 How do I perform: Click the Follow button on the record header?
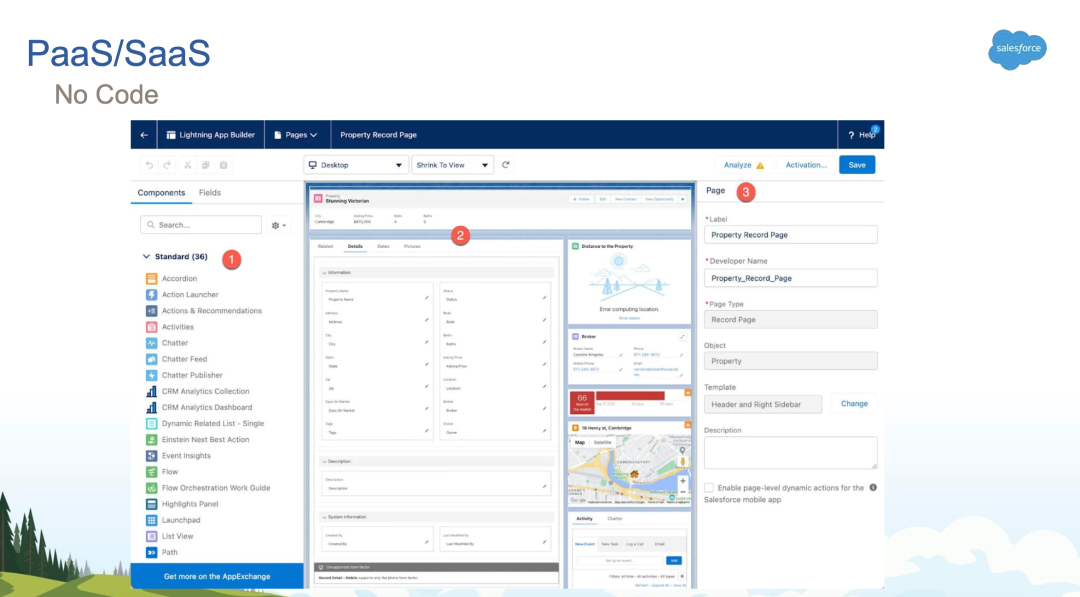581,199
